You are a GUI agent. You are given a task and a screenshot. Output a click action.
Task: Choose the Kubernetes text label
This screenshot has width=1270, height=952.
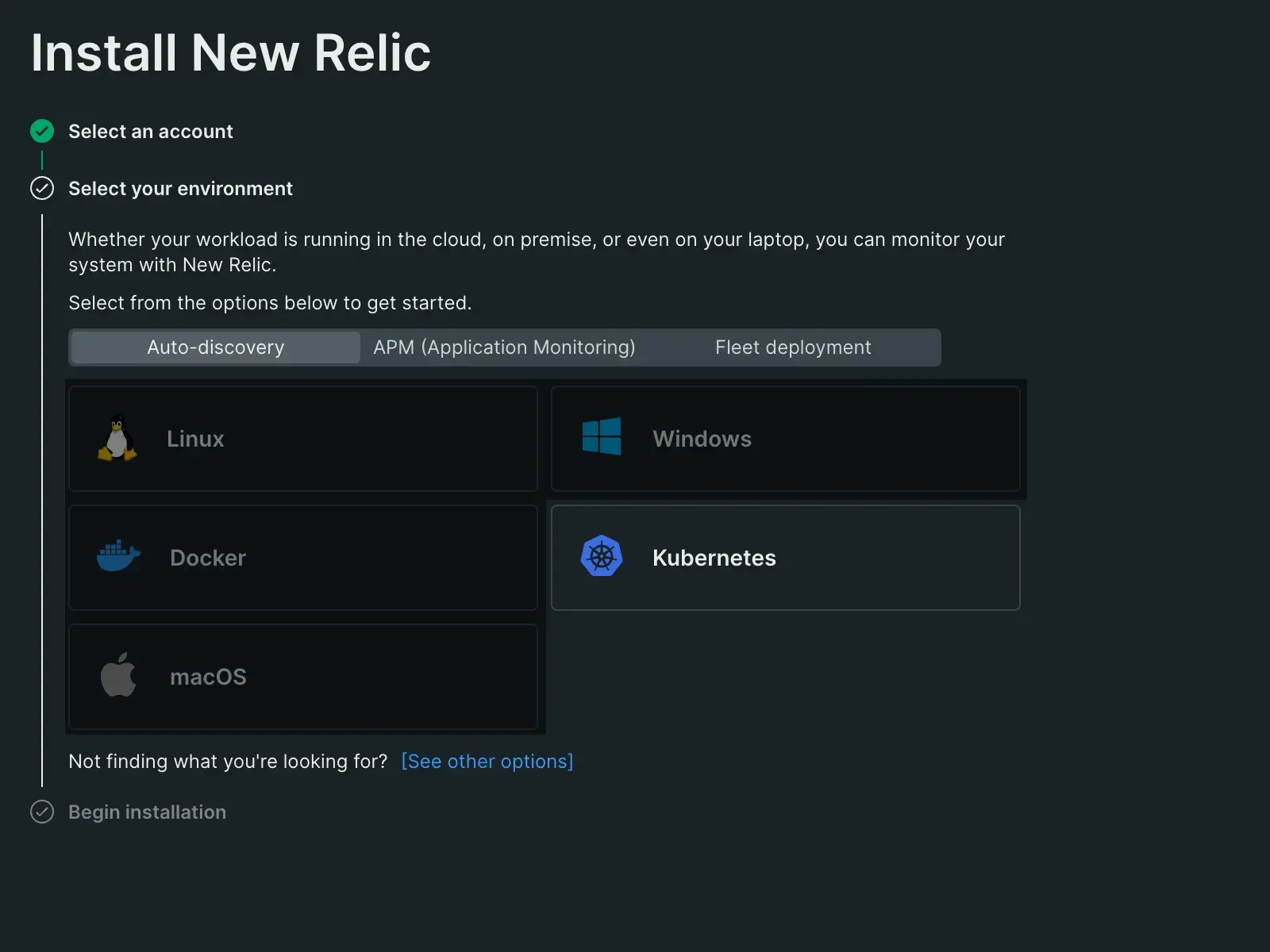pos(714,558)
